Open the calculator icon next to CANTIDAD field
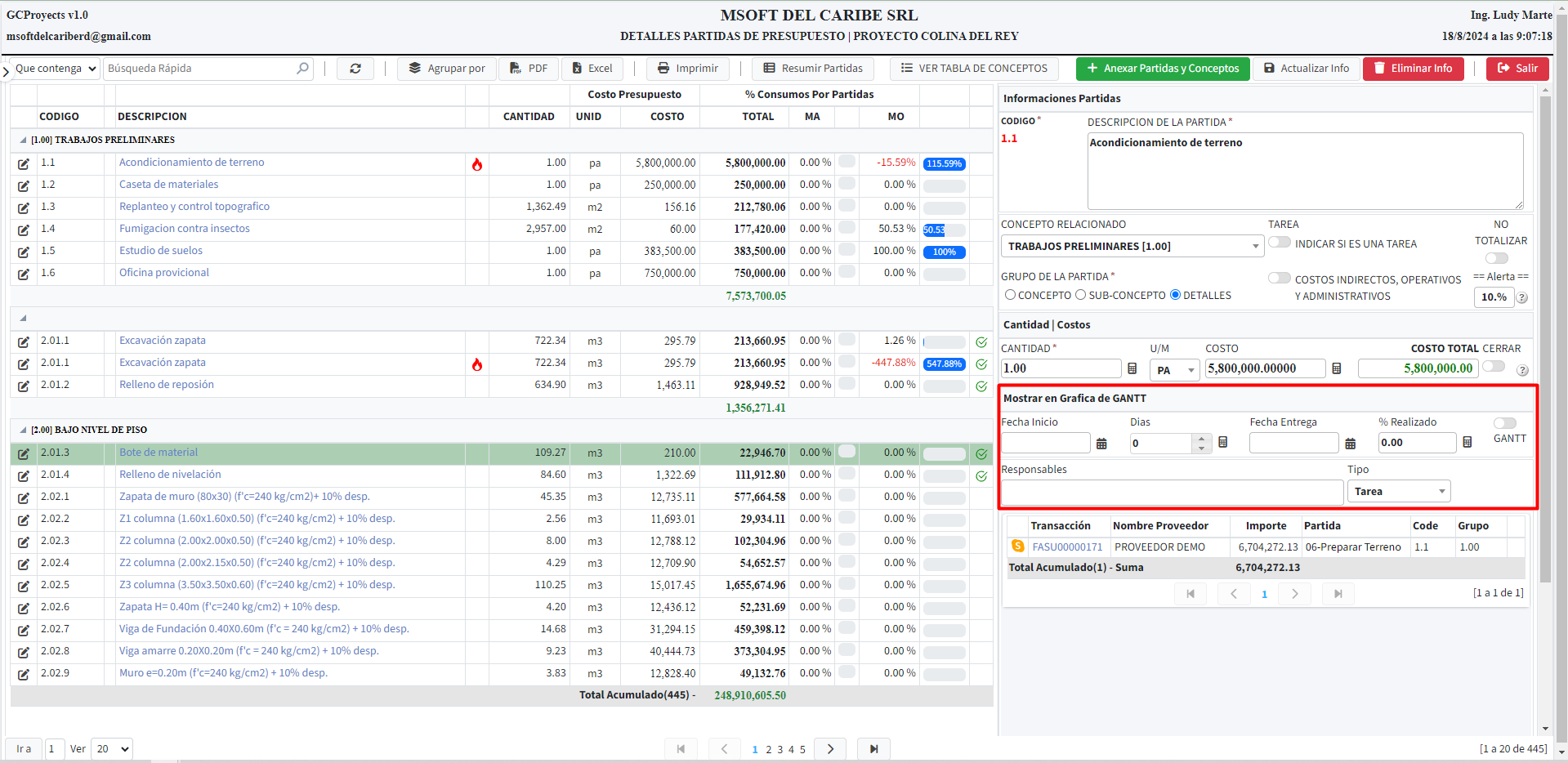The image size is (1568, 763). 1132,368
